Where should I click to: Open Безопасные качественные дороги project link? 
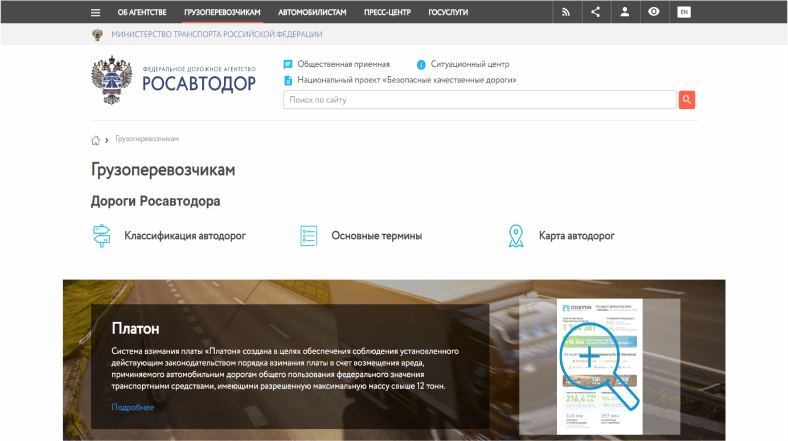(407, 80)
